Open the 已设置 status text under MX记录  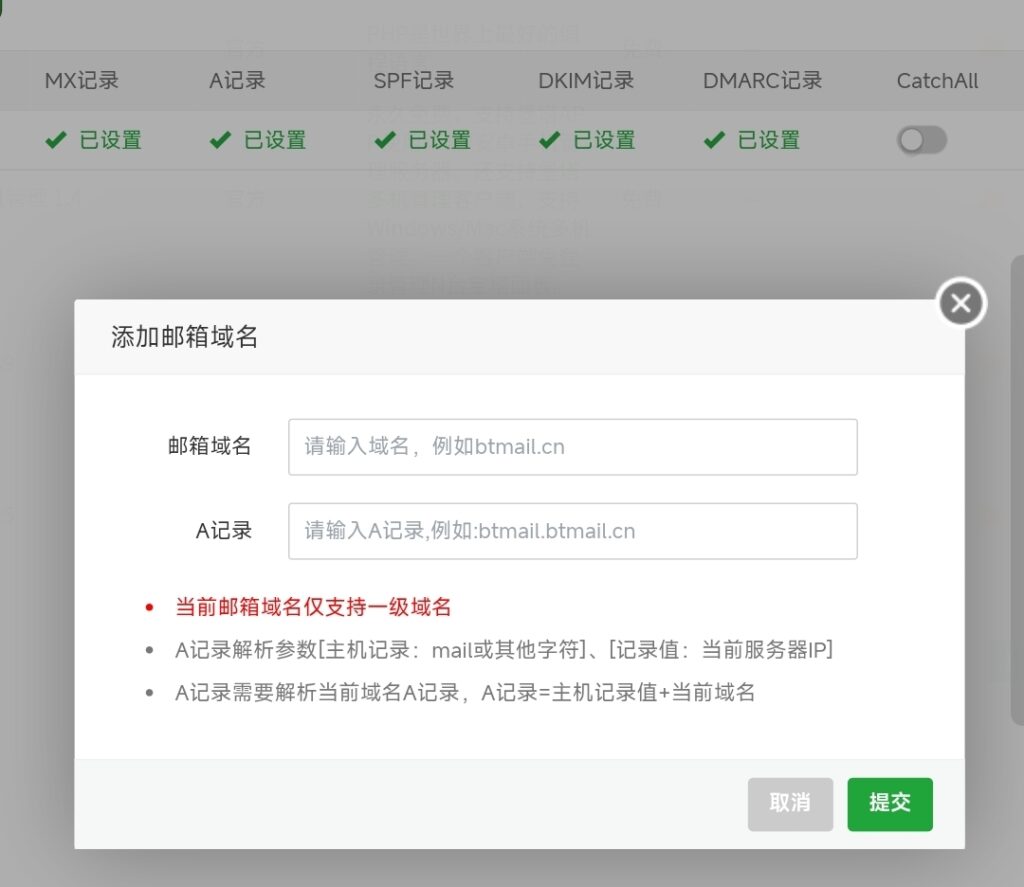pos(110,141)
